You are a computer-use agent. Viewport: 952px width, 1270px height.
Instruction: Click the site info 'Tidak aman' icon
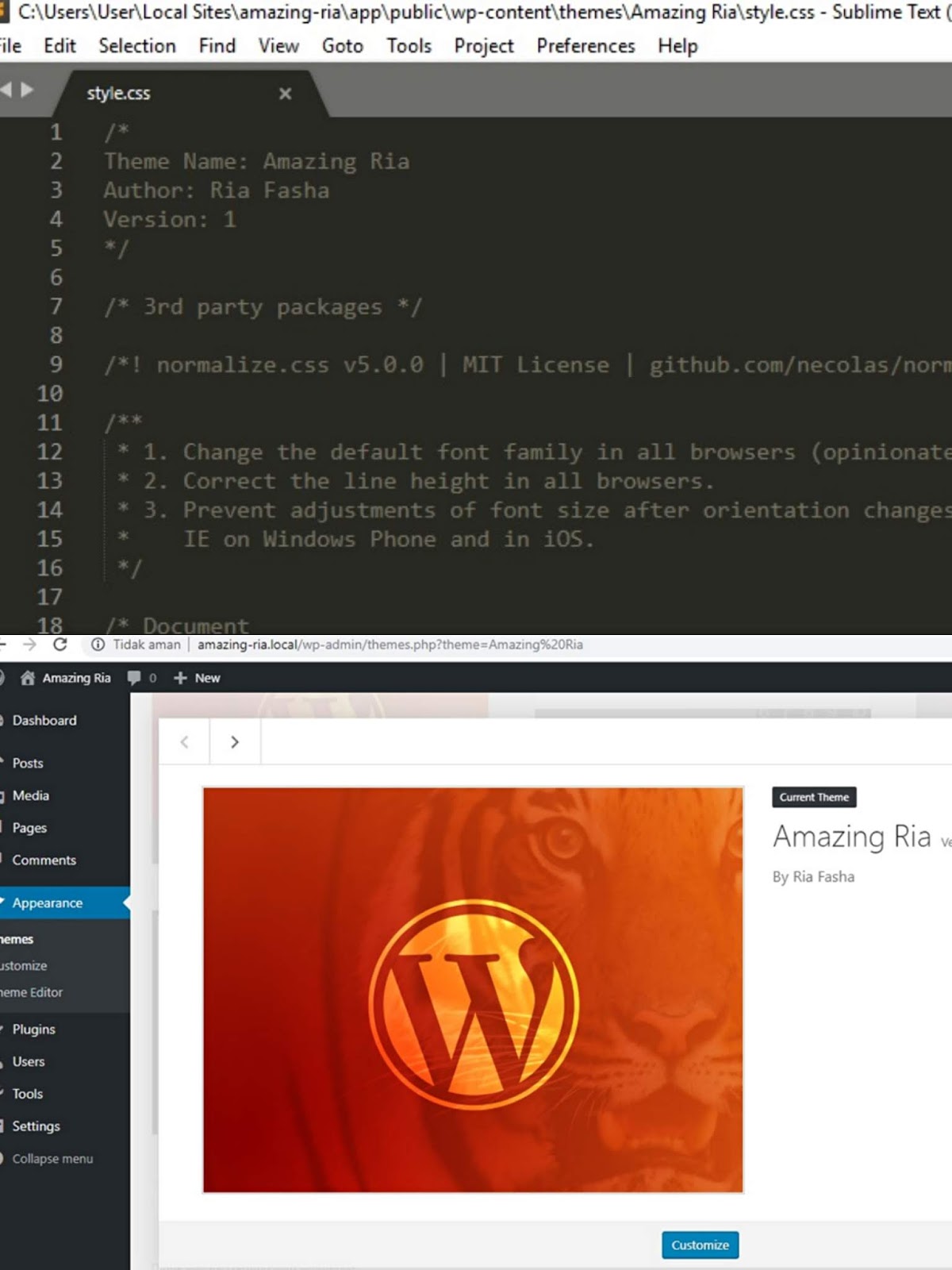98,645
